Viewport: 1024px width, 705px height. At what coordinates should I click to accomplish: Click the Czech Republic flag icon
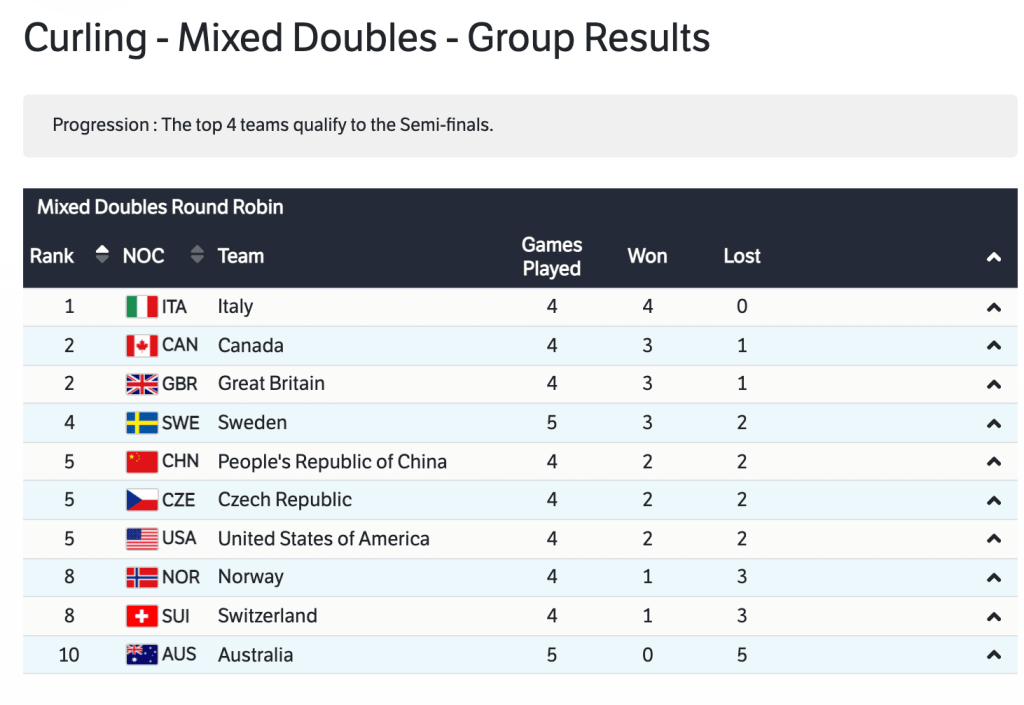(141, 500)
